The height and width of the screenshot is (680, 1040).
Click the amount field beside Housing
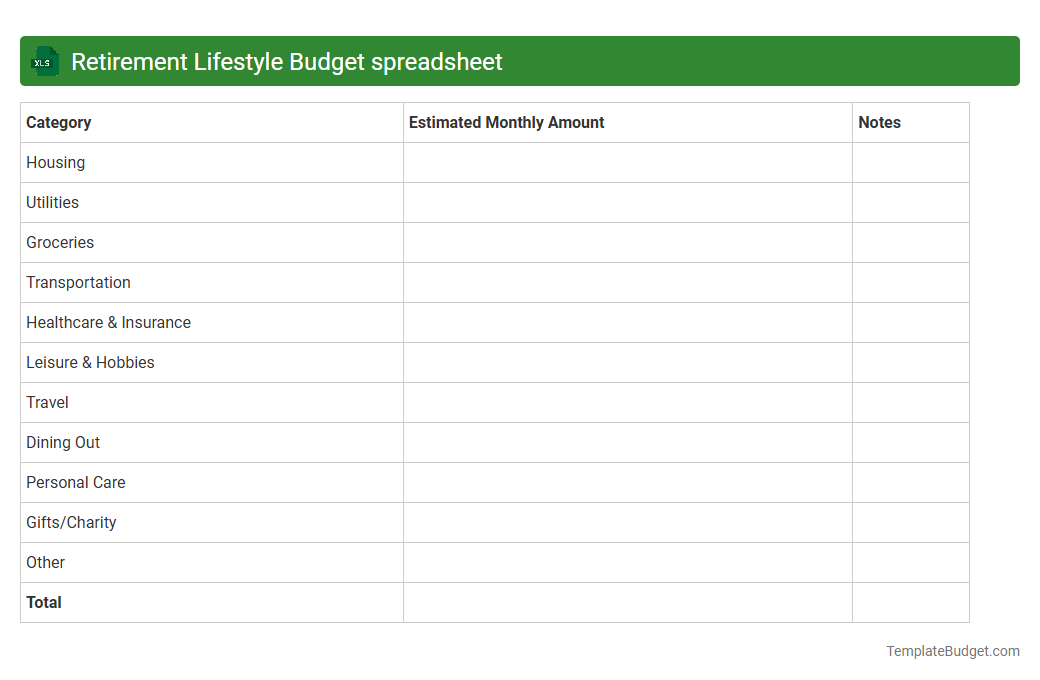click(627, 162)
